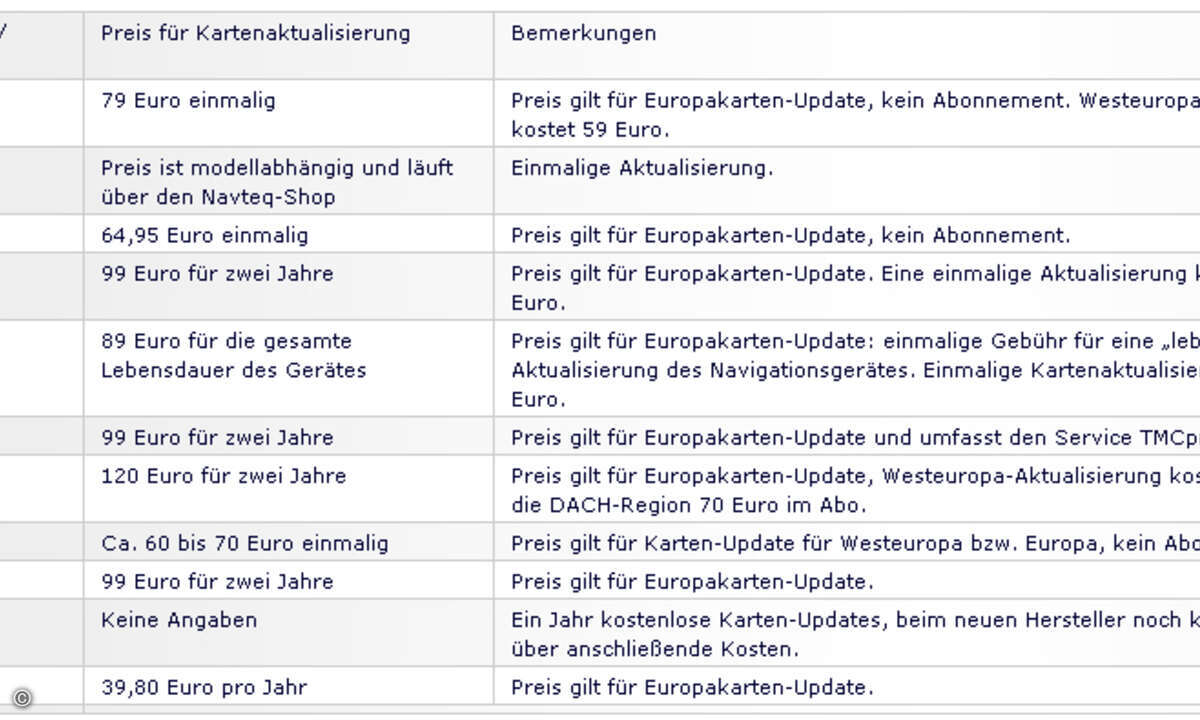
Task: Click the DACH-Region 70 Euro remark
Action: [x=847, y=489]
